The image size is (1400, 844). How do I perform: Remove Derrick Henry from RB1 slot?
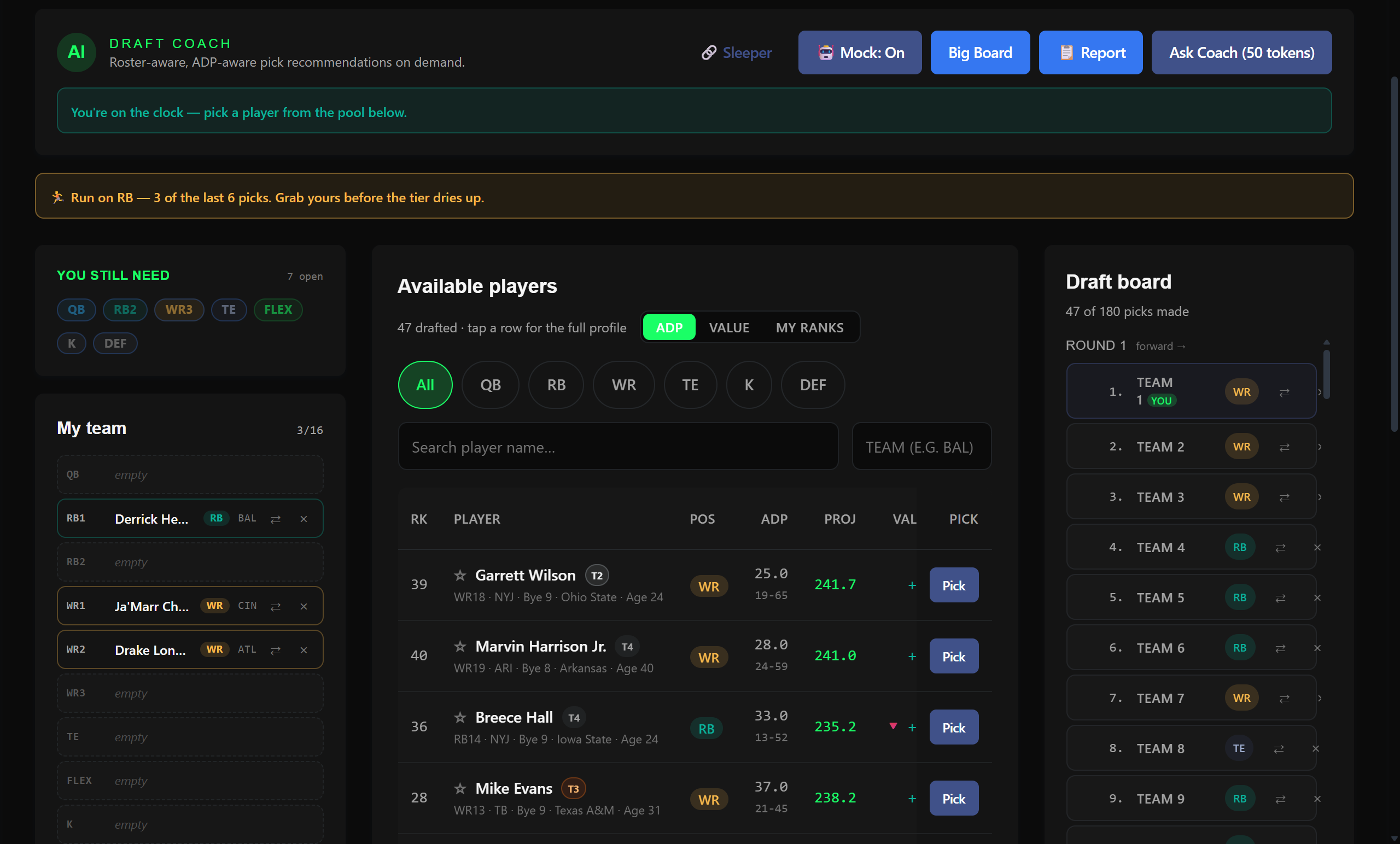tap(304, 519)
